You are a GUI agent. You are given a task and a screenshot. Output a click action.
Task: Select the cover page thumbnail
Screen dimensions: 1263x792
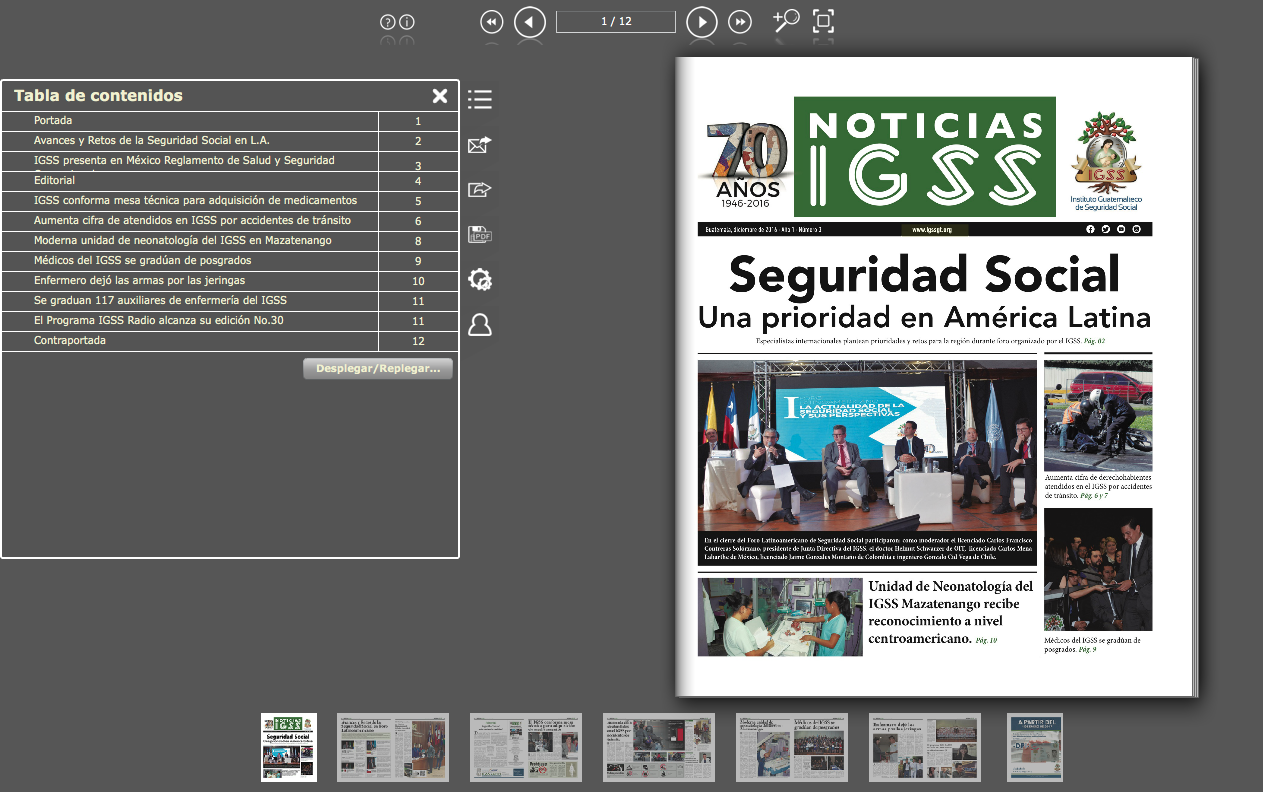click(x=289, y=747)
